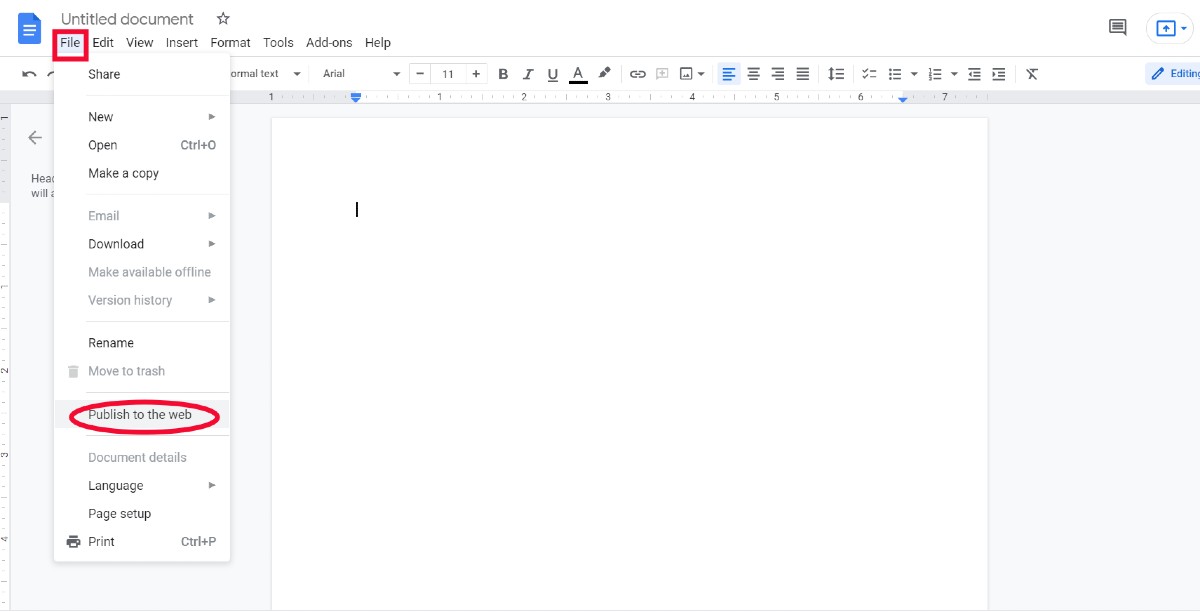Star the Untitled document
Screen dimensions: 1200x612
[x=222, y=18]
